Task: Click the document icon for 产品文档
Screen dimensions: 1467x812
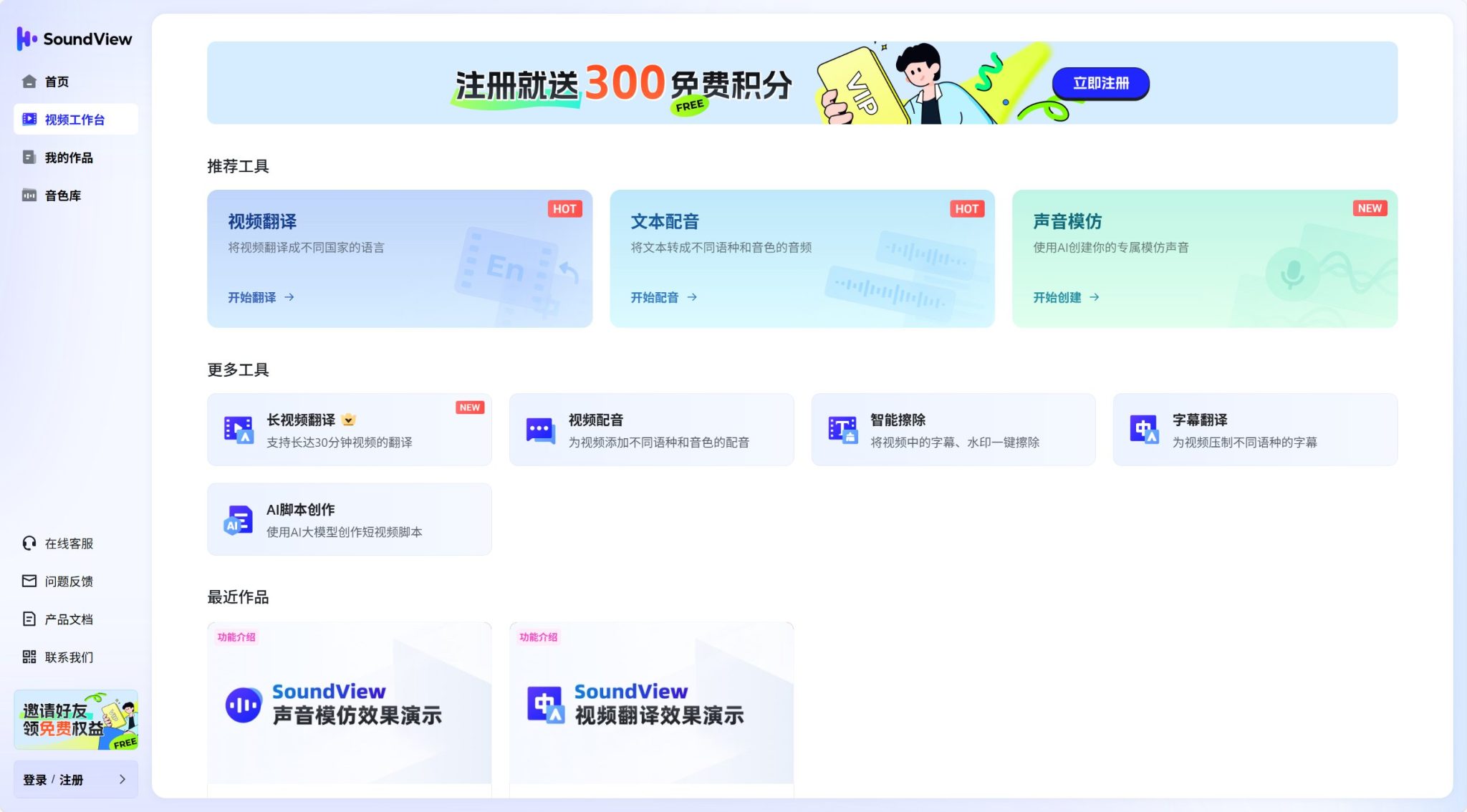Action: pos(29,619)
